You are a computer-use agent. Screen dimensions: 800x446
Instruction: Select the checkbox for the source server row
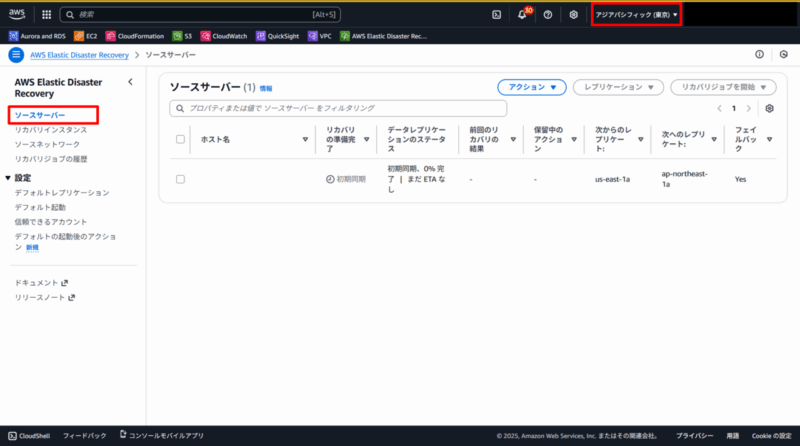pos(180,179)
